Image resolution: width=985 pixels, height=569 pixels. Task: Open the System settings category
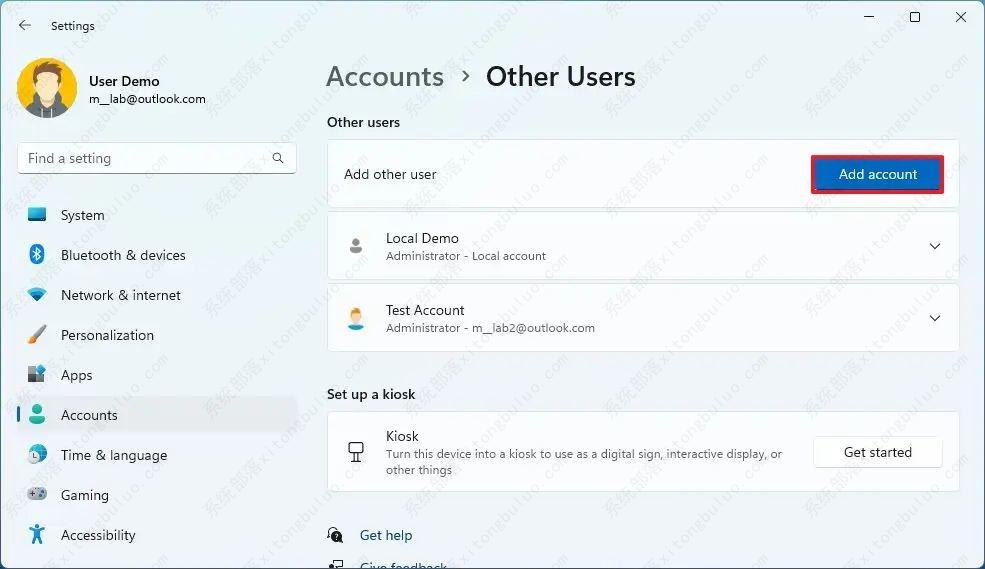coord(82,215)
